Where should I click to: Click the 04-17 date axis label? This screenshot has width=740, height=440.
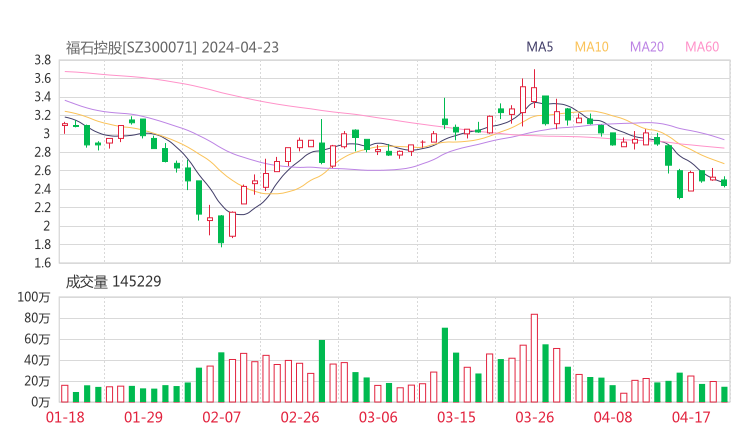[x=691, y=417]
